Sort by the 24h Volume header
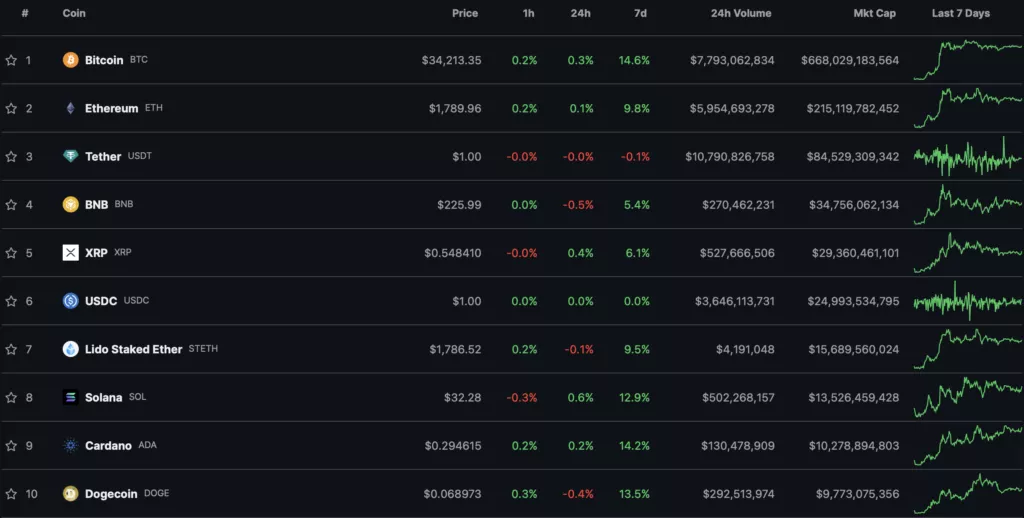The image size is (1024, 518). coord(741,13)
